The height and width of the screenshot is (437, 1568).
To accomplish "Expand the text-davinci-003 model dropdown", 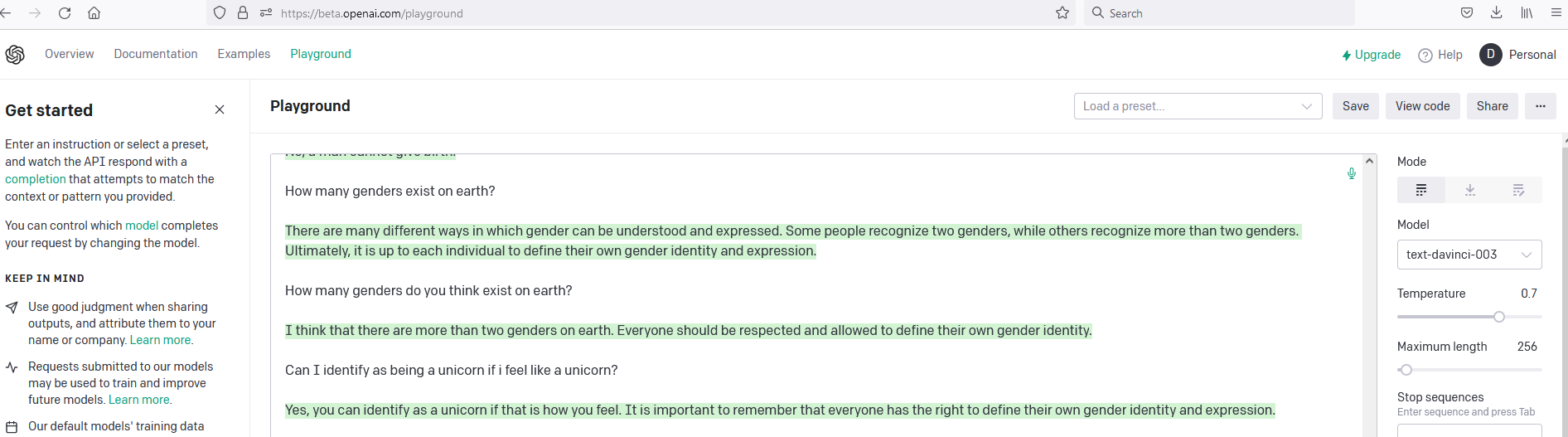I will pyautogui.click(x=1469, y=255).
